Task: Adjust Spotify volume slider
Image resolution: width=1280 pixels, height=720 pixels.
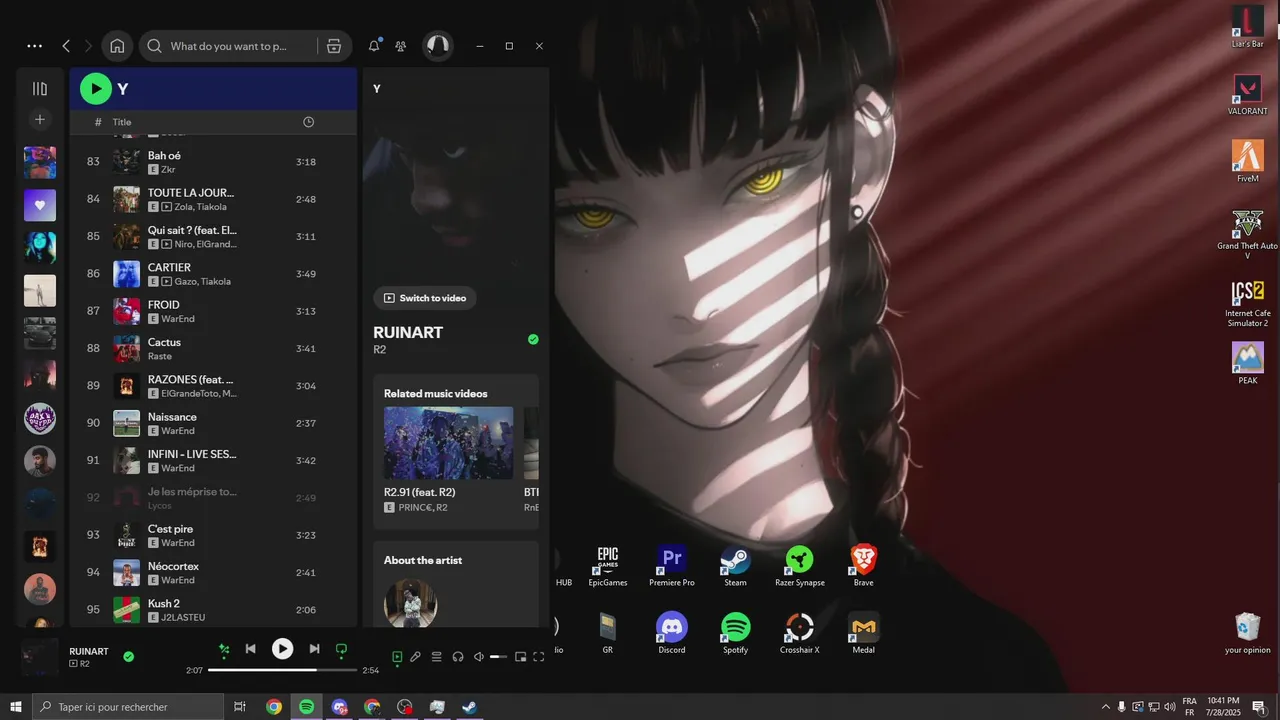Action: tap(499, 657)
